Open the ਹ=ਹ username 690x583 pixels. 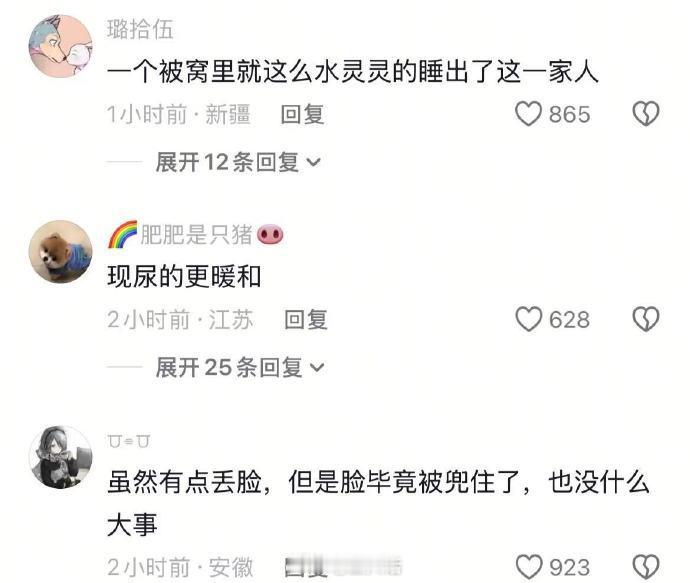click(x=128, y=441)
